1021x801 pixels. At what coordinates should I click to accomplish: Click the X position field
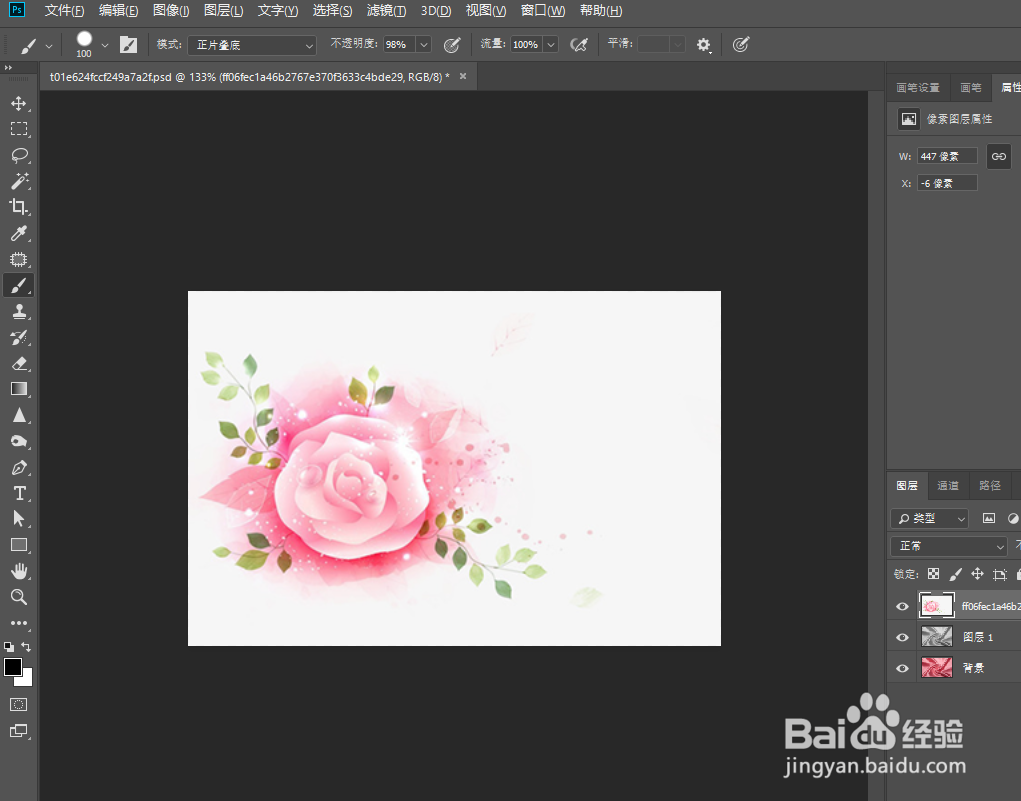pyautogui.click(x=947, y=184)
